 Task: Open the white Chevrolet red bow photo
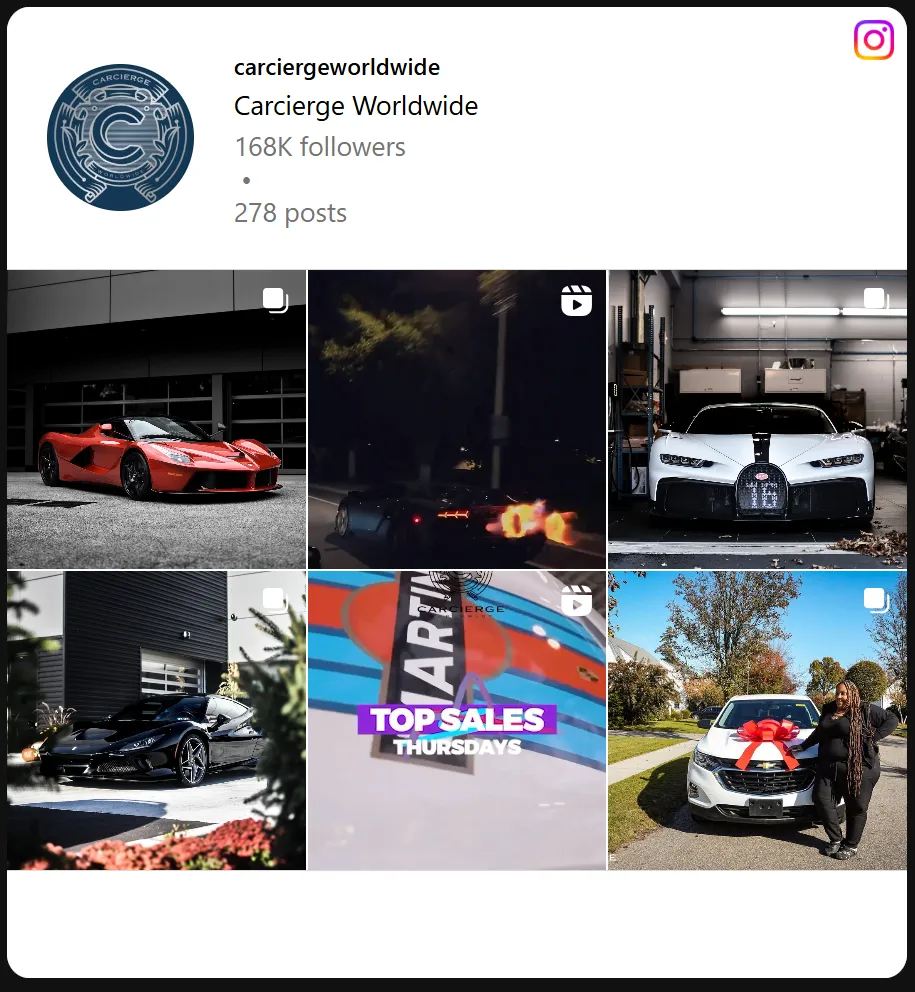pos(757,721)
